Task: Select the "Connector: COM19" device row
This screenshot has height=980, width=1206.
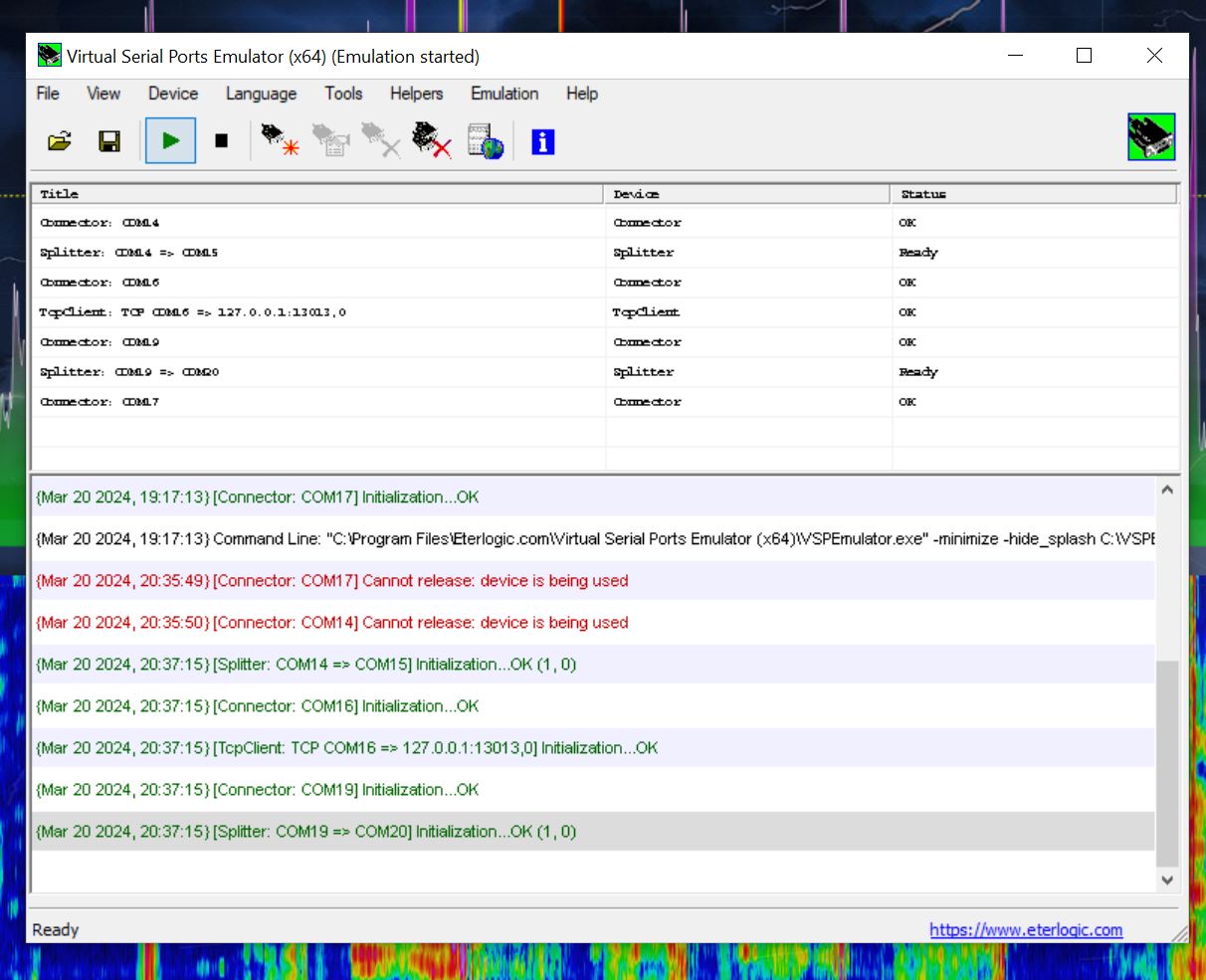Action: click(x=605, y=342)
